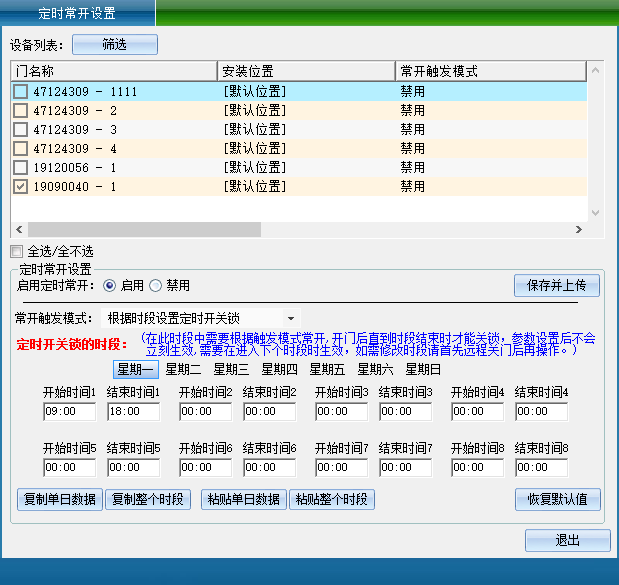The image size is (619, 585).
Task: Select the 星期日 tab
Action: pyautogui.click(x=423, y=369)
